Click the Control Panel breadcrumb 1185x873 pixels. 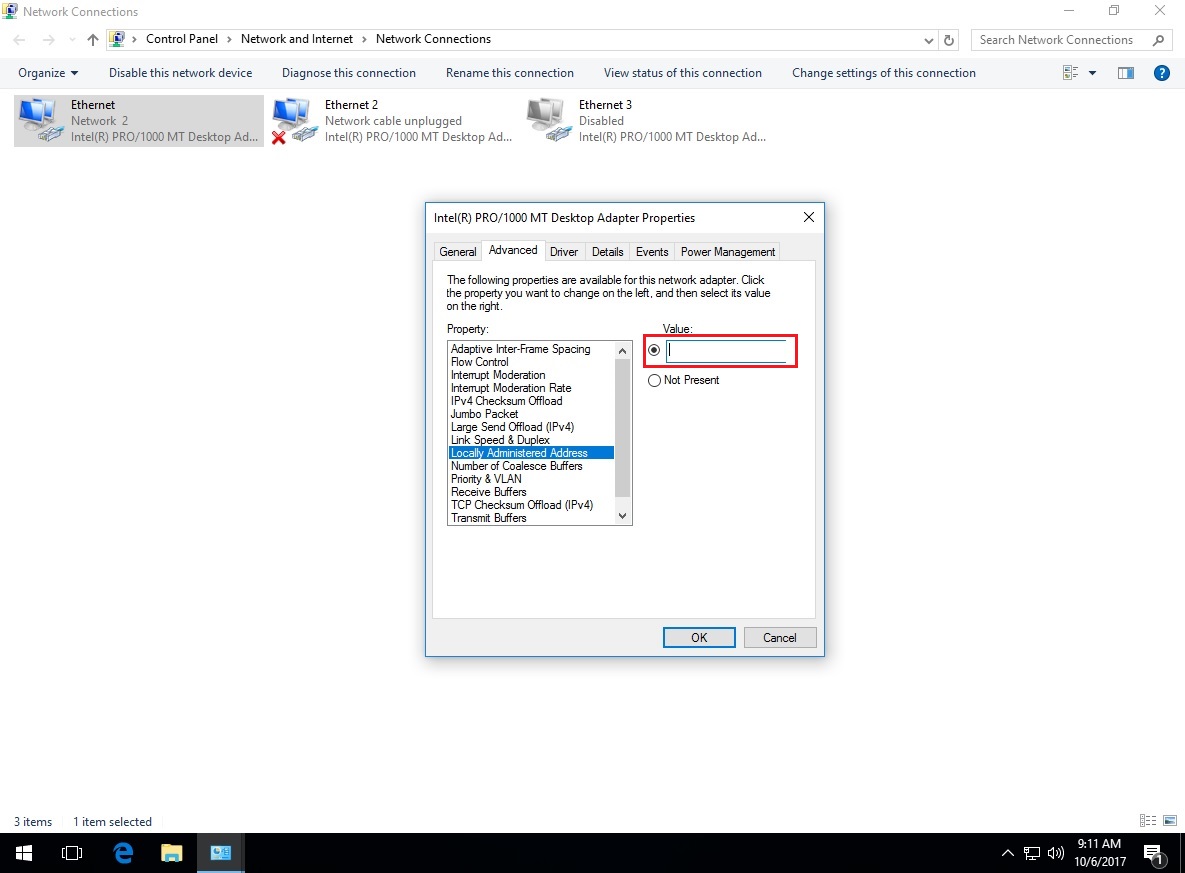181,39
